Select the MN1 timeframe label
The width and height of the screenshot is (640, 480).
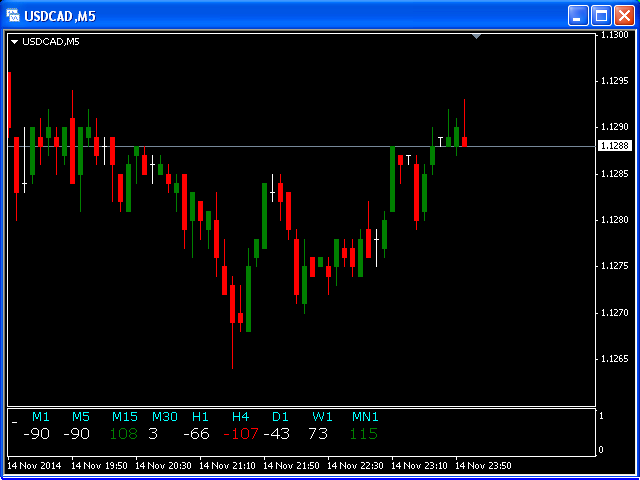point(365,416)
